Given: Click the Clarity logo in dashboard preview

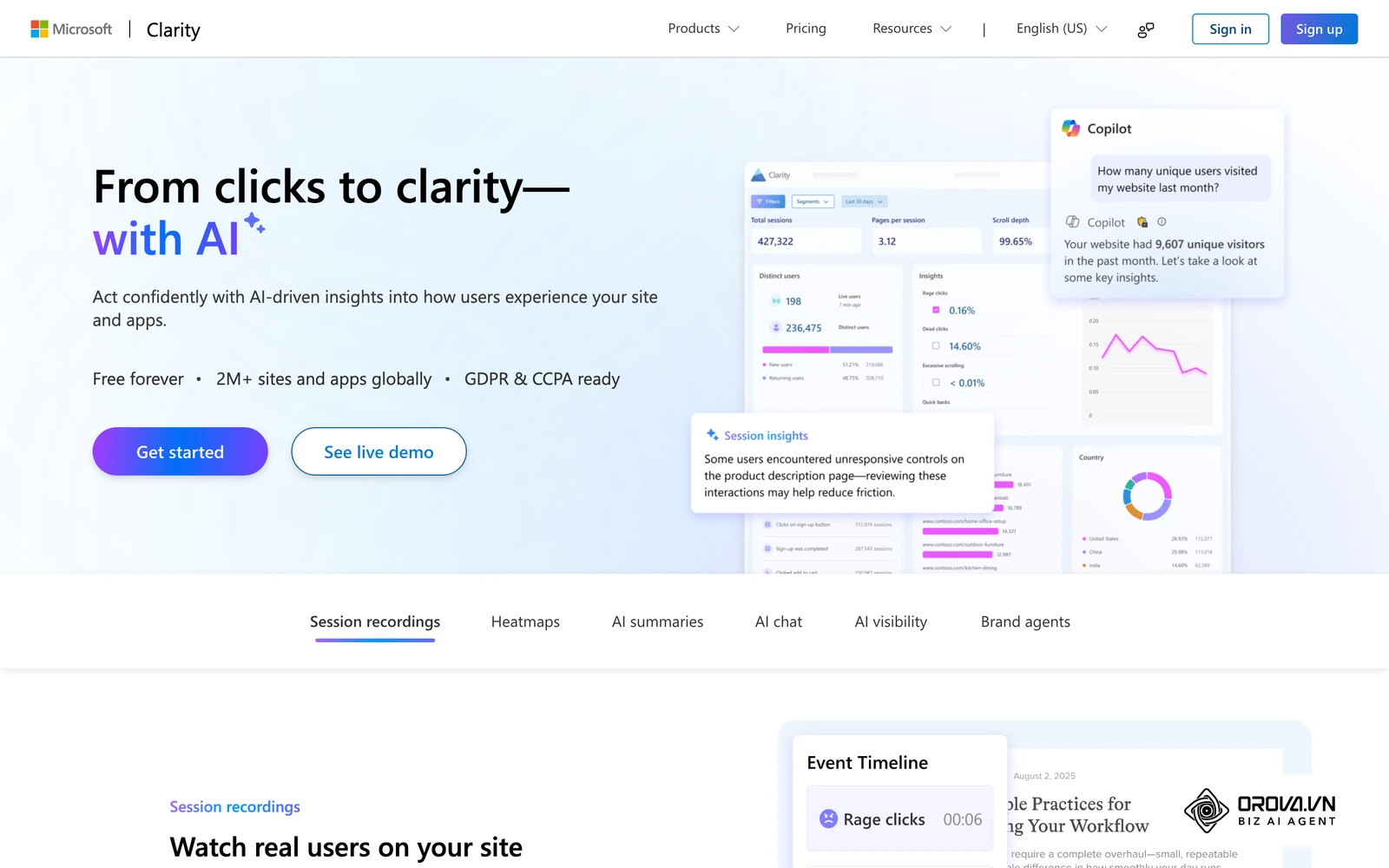Looking at the screenshot, I should pyautogui.click(x=771, y=175).
